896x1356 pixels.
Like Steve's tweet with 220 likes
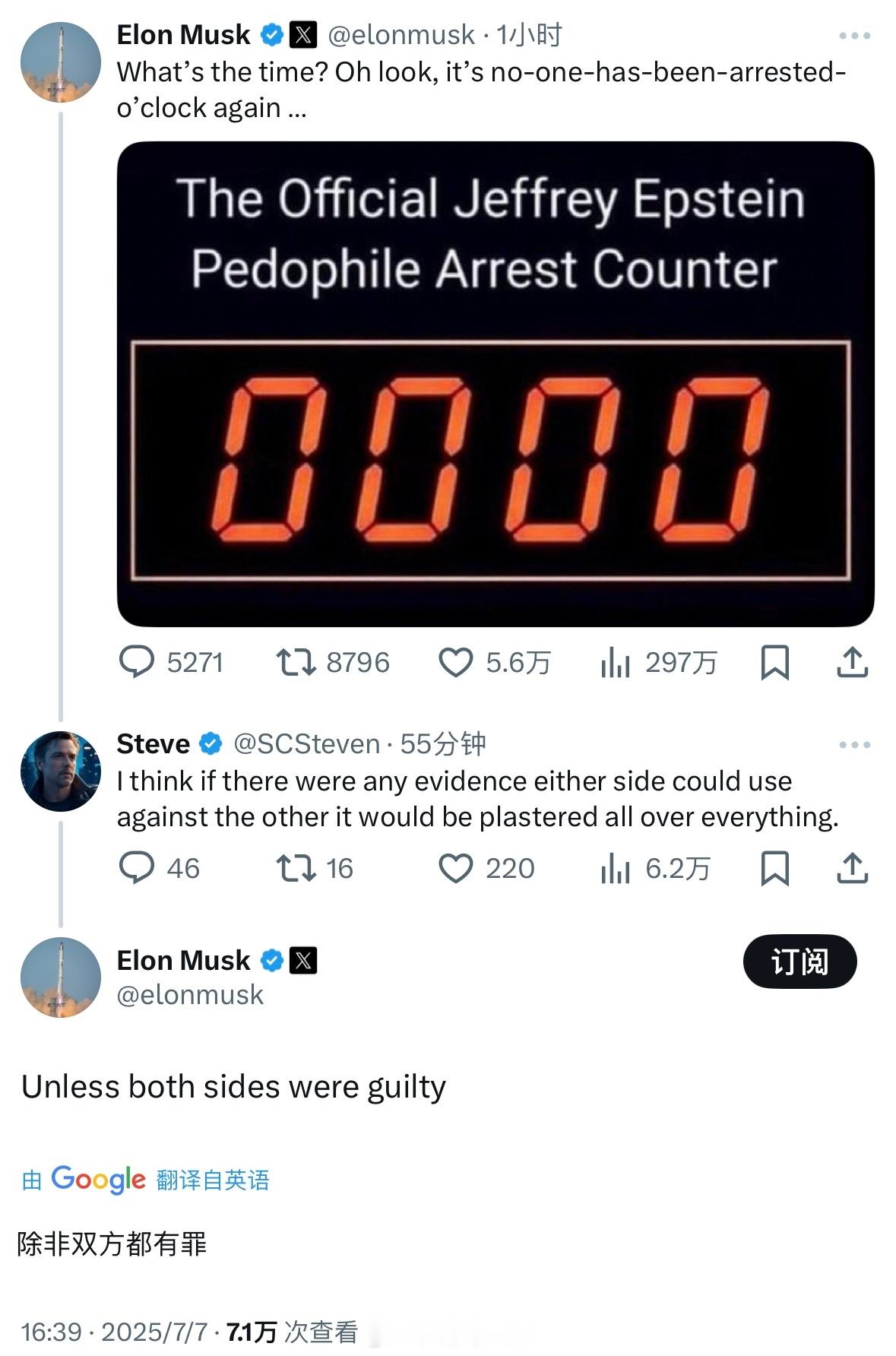[486, 868]
